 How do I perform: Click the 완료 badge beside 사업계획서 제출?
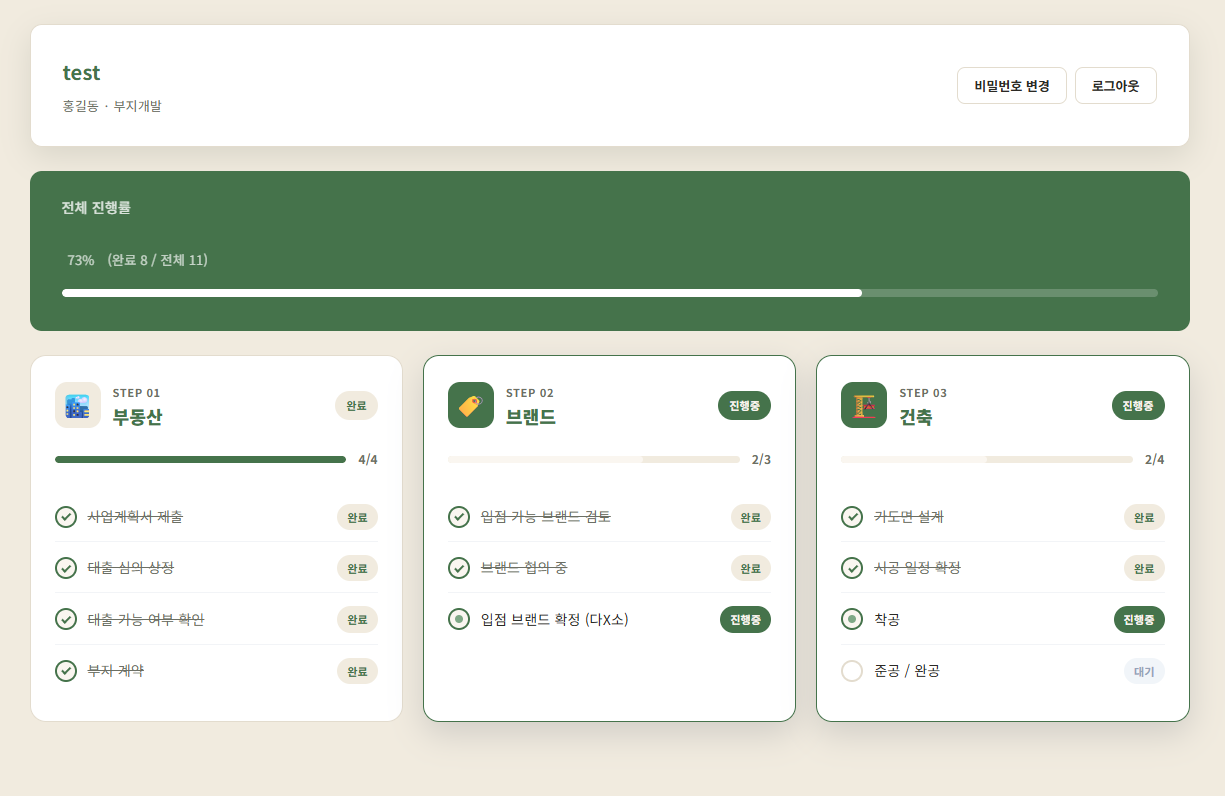coord(357,518)
